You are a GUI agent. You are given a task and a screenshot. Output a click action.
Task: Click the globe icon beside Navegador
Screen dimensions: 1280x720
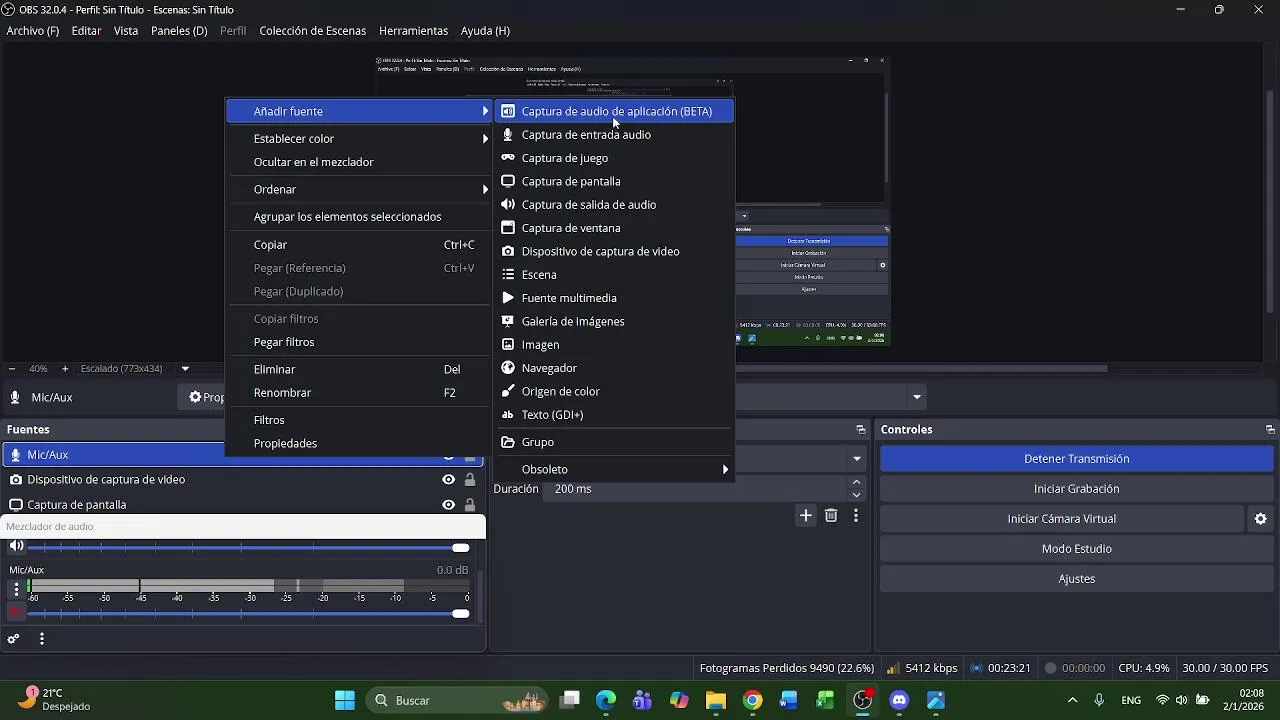click(x=508, y=368)
